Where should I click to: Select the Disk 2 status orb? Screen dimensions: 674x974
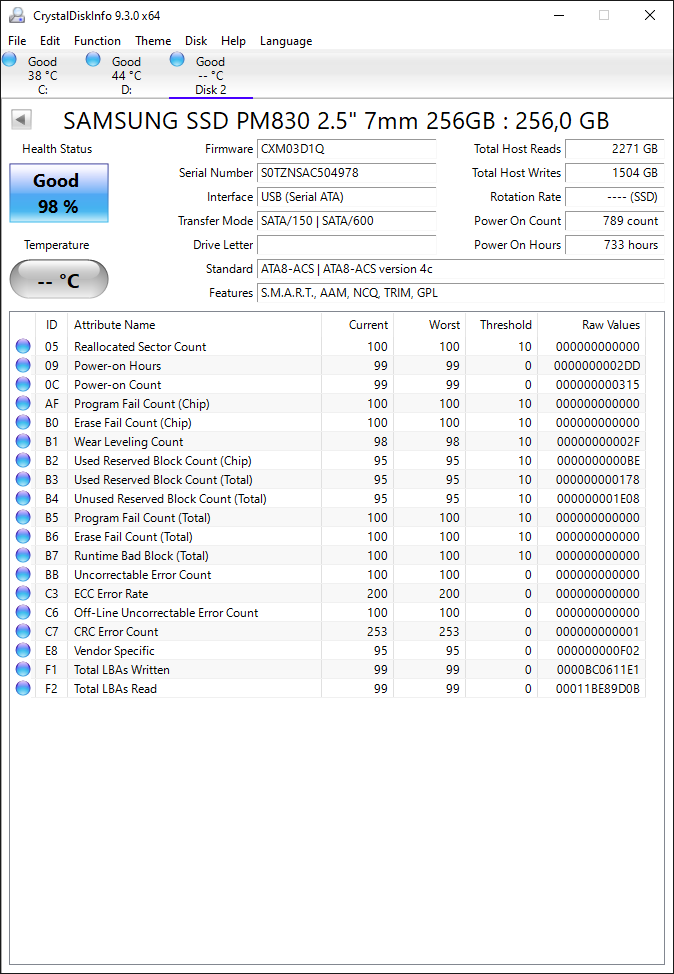click(177, 60)
